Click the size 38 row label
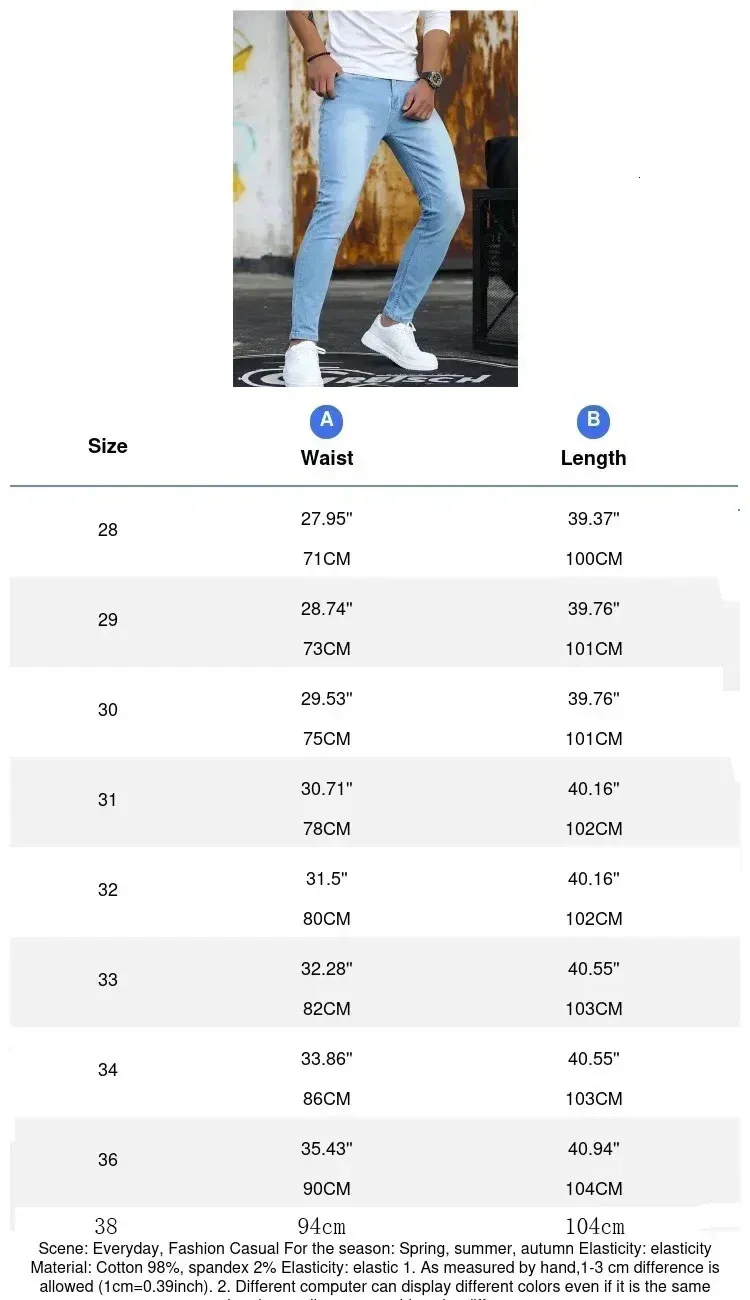The width and height of the screenshot is (750, 1300). pos(106,1226)
